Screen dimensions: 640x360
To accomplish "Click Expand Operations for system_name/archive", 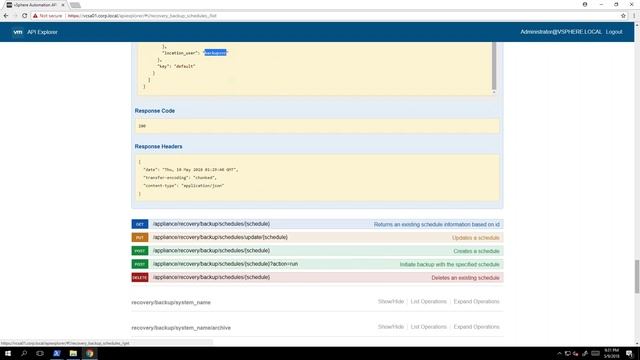I will [x=476, y=327].
